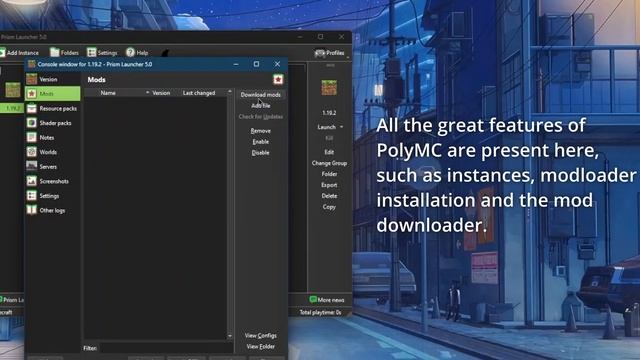Click Download mods button
The width and height of the screenshot is (640, 360).
[260, 95]
